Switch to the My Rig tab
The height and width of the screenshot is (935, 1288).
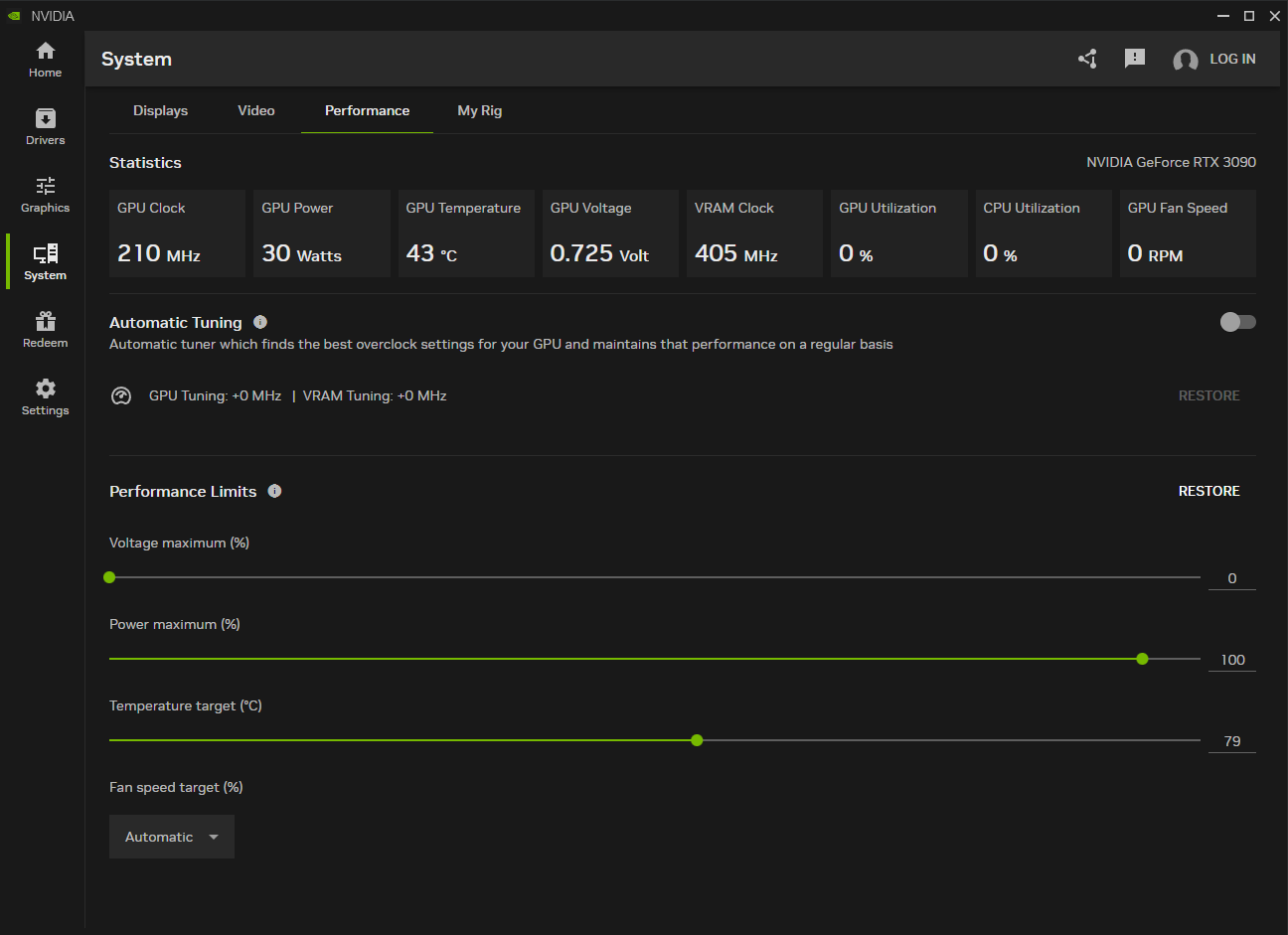(479, 110)
